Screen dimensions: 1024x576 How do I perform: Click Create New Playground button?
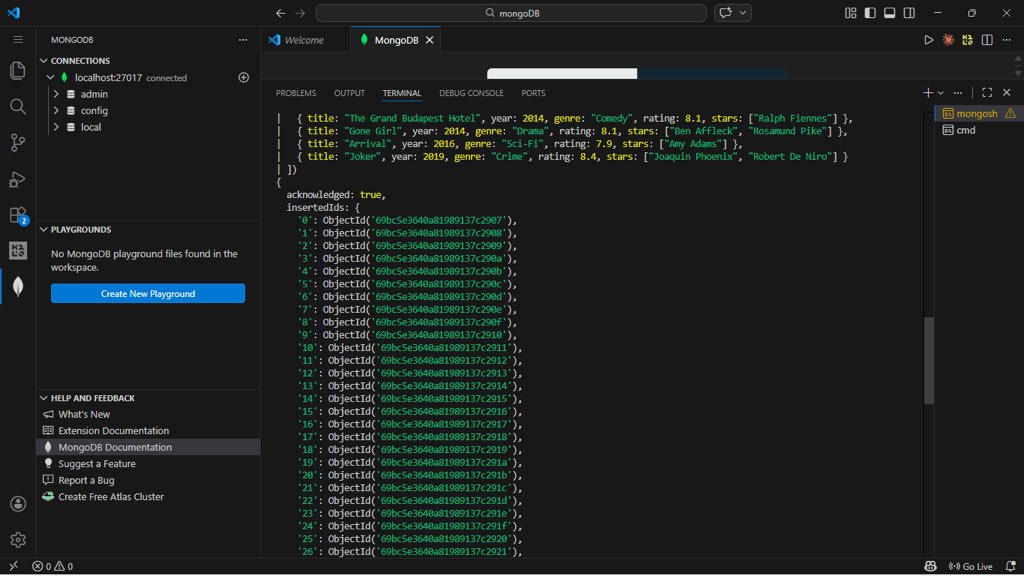[148, 293]
